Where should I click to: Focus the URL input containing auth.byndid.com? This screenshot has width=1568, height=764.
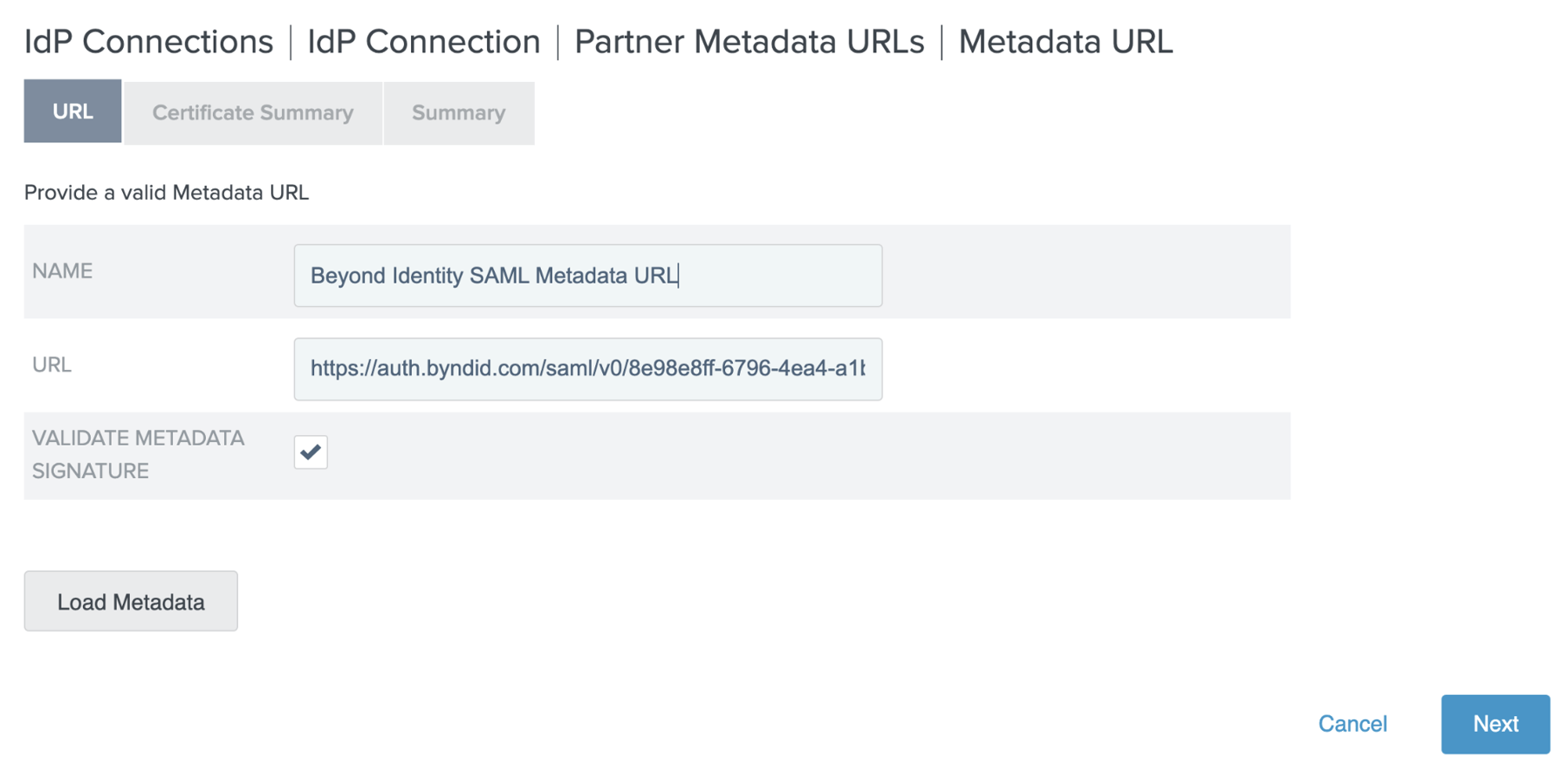point(587,369)
